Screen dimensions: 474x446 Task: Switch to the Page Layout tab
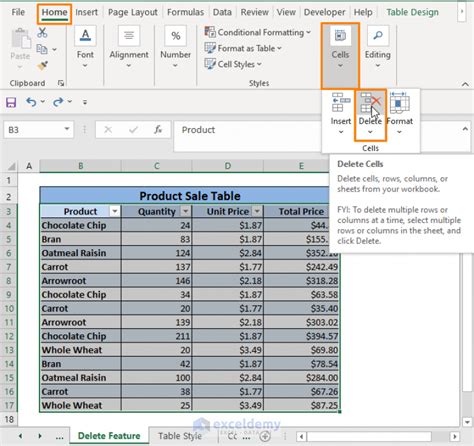click(x=133, y=12)
